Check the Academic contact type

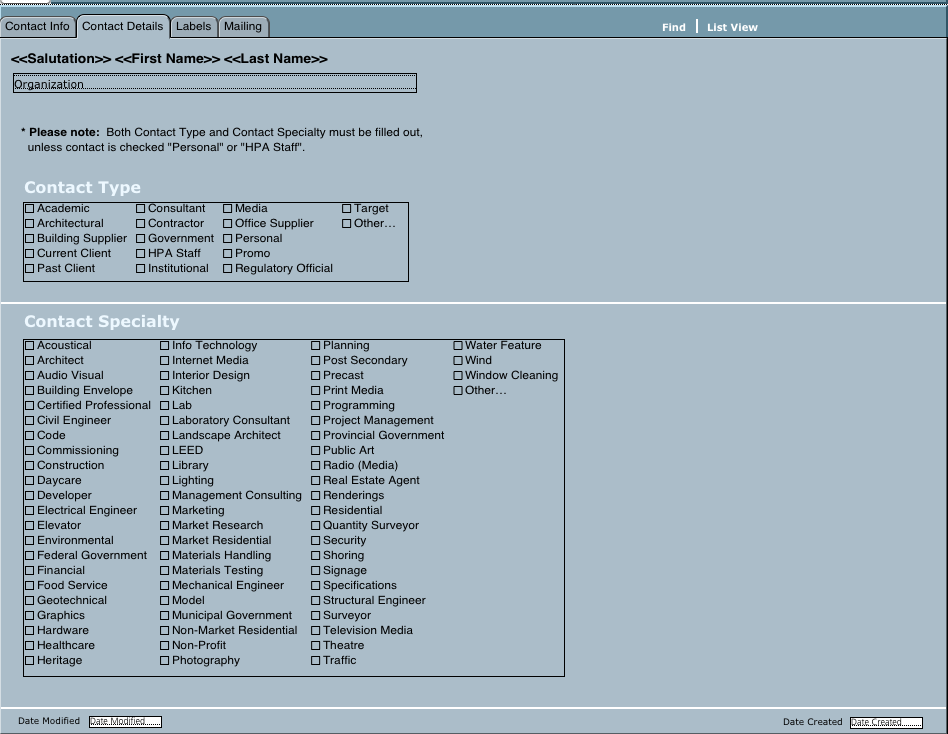tap(30, 209)
